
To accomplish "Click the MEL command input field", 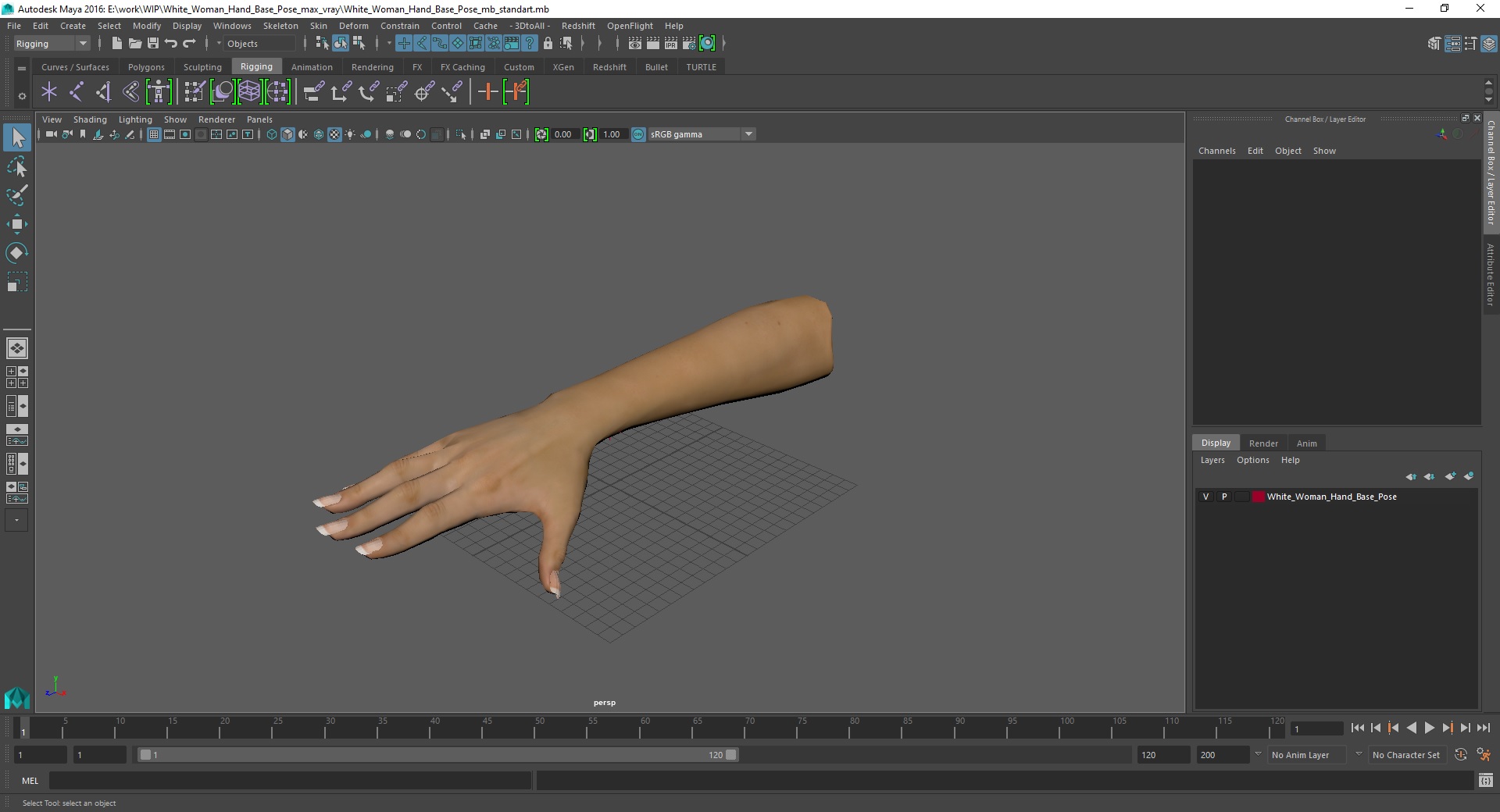I will tap(290, 781).
